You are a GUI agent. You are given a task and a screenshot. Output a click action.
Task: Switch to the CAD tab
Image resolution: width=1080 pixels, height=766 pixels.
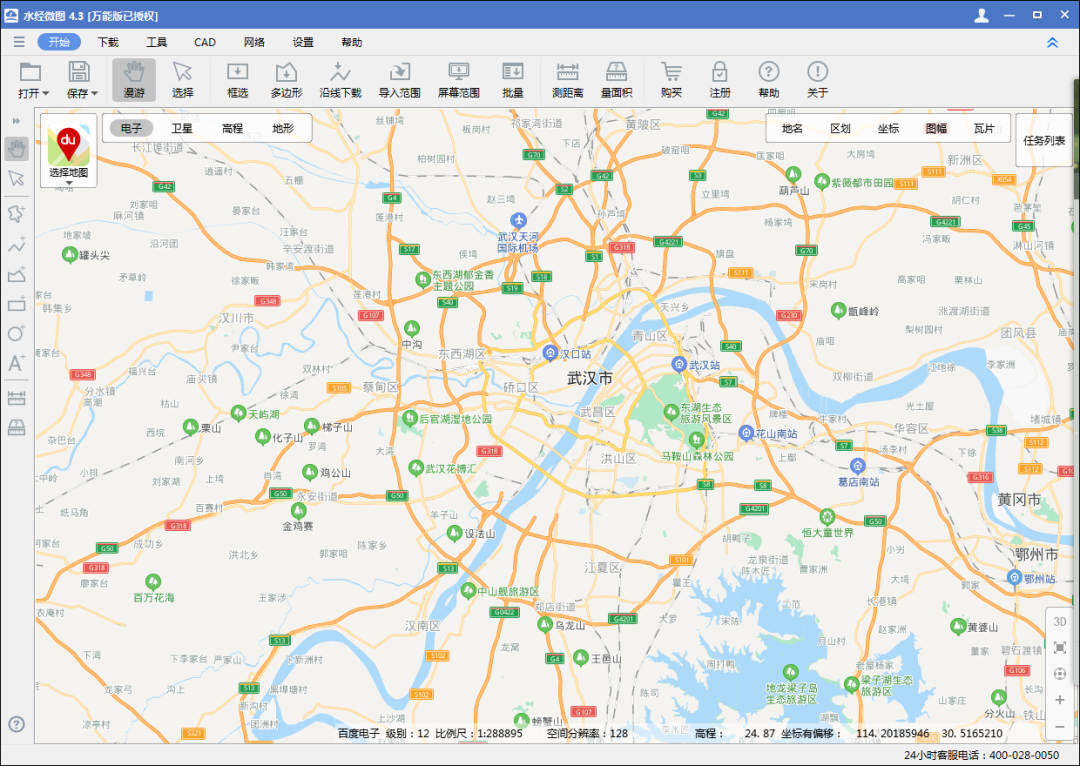click(205, 42)
